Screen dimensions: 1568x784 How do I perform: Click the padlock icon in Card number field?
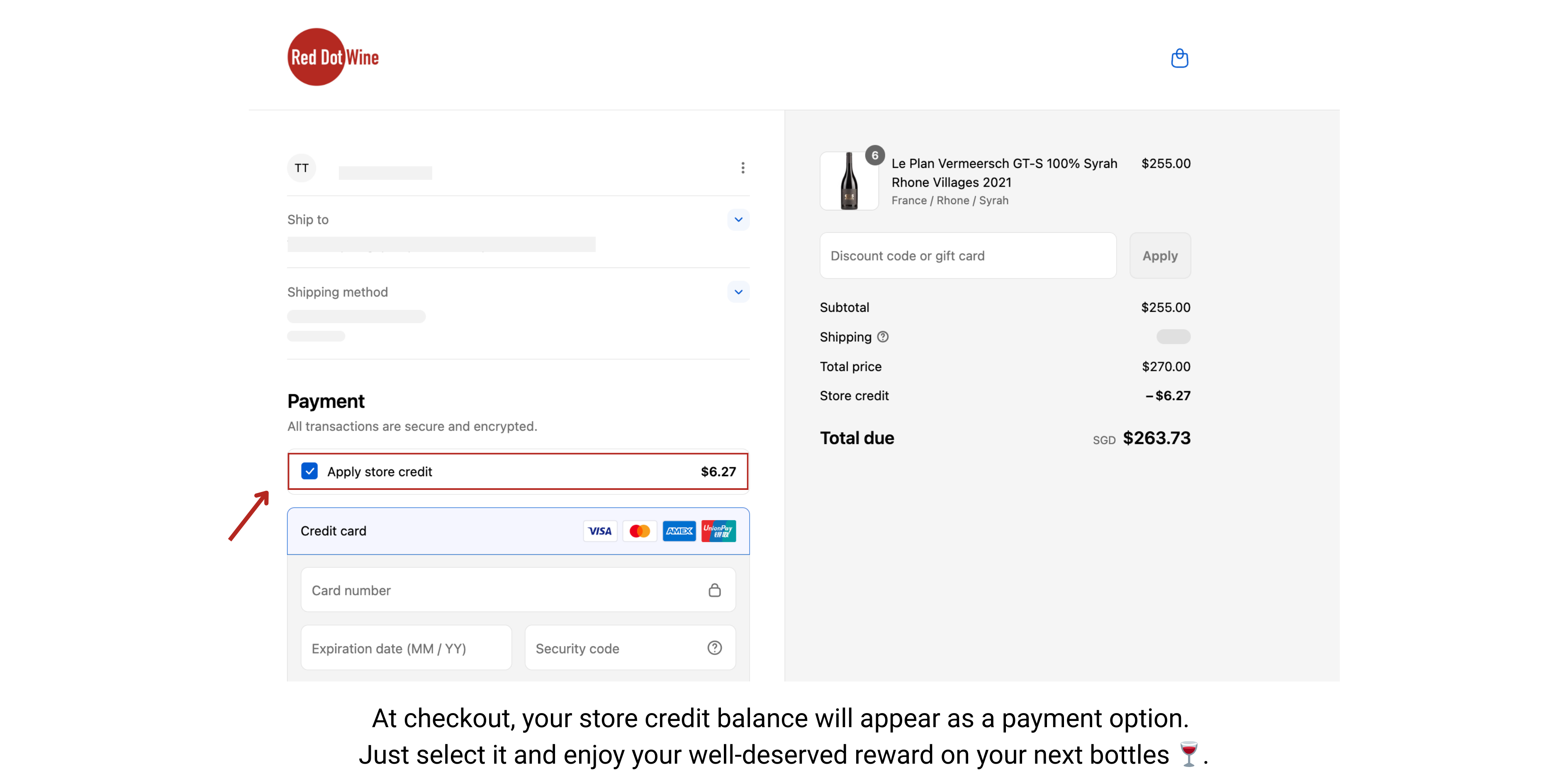pos(714,590)
